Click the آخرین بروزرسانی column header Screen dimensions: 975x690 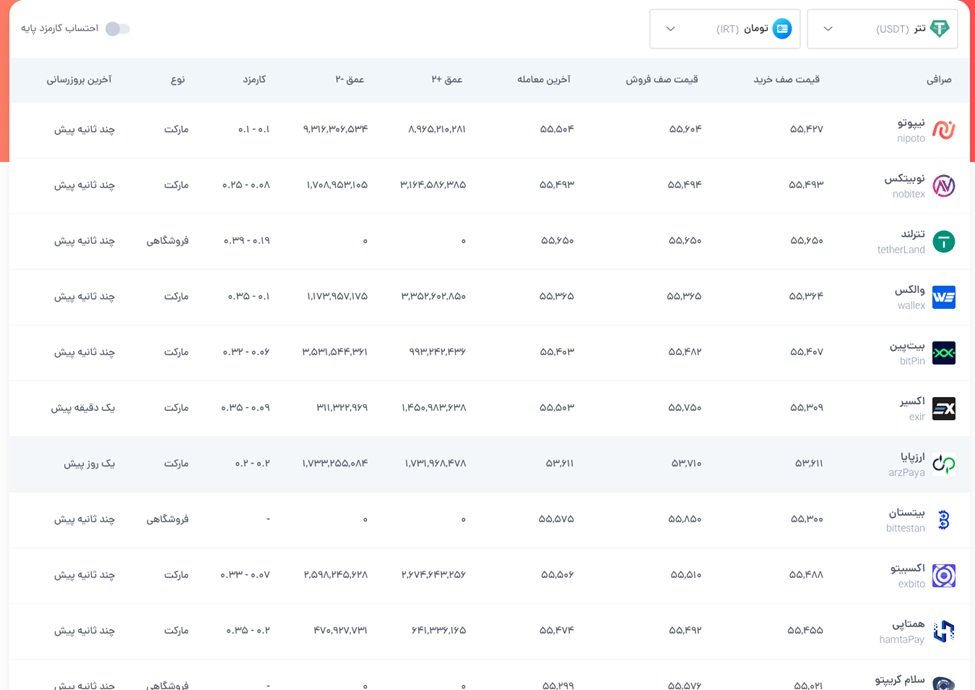(x=79, y=79)
